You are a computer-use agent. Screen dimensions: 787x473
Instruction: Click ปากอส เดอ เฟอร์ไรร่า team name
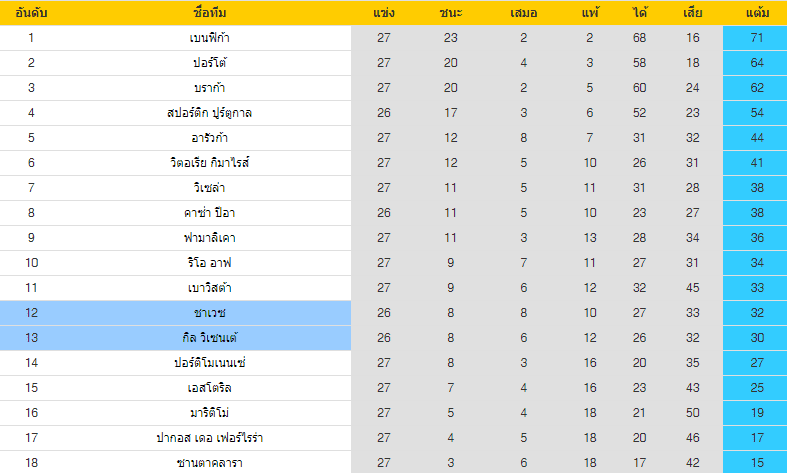(x=210, y=438)
